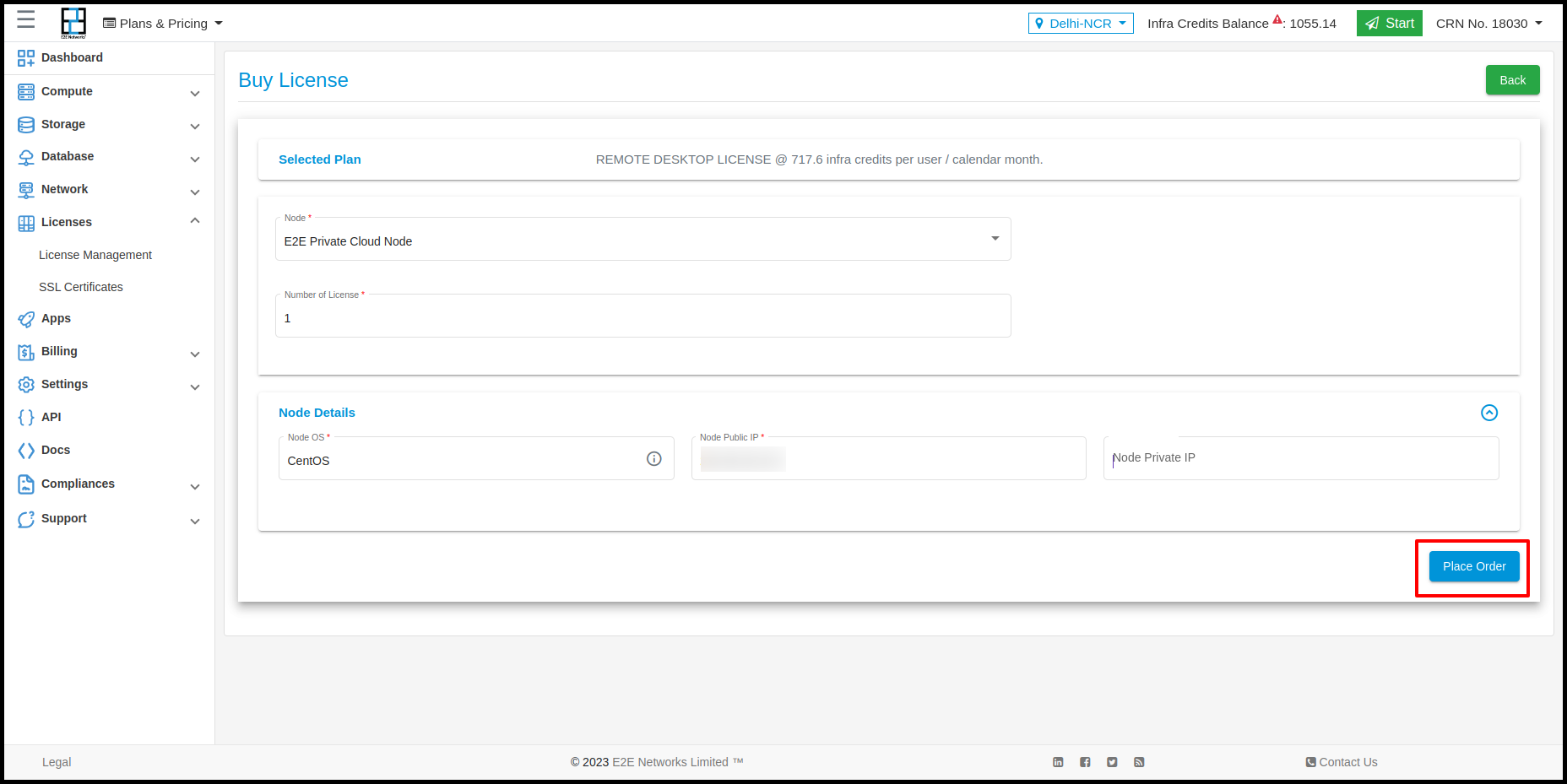This screenshot has height=784, width=1567.
Task: Open the CRN No. 18030 account menu
Action: click(x=1489, y=24)
